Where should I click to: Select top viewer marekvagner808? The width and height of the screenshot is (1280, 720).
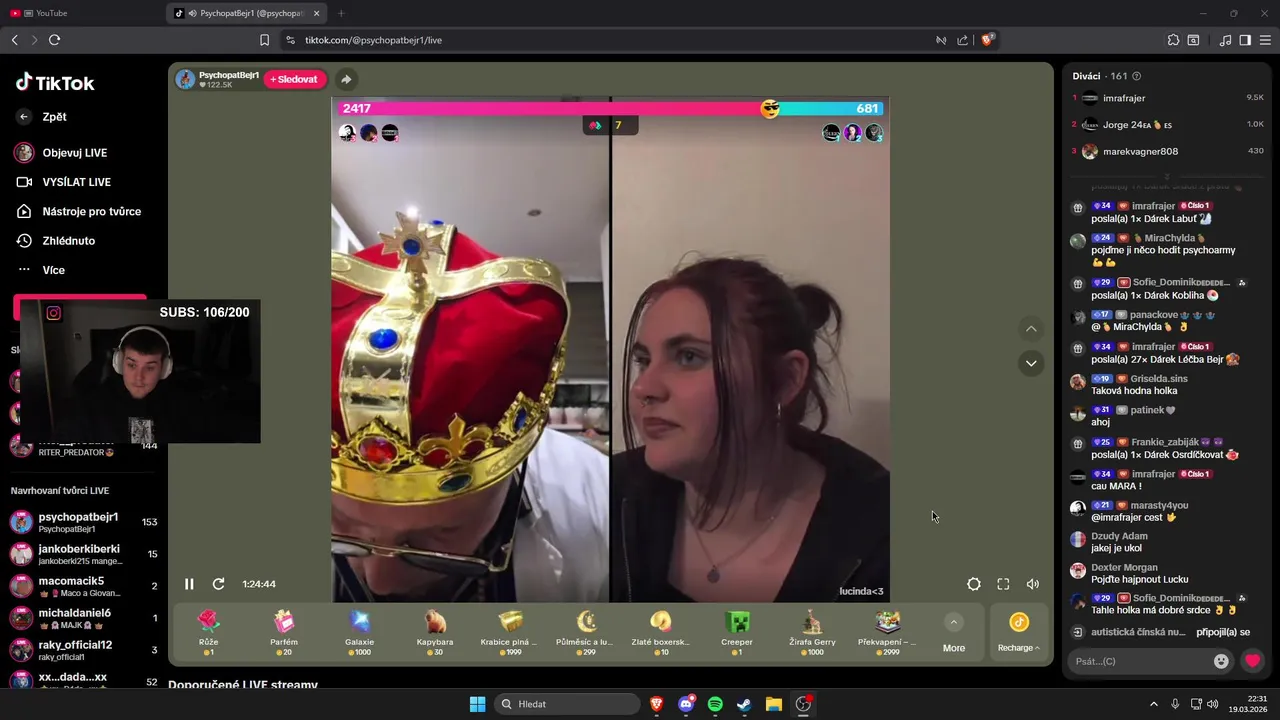1168,151
